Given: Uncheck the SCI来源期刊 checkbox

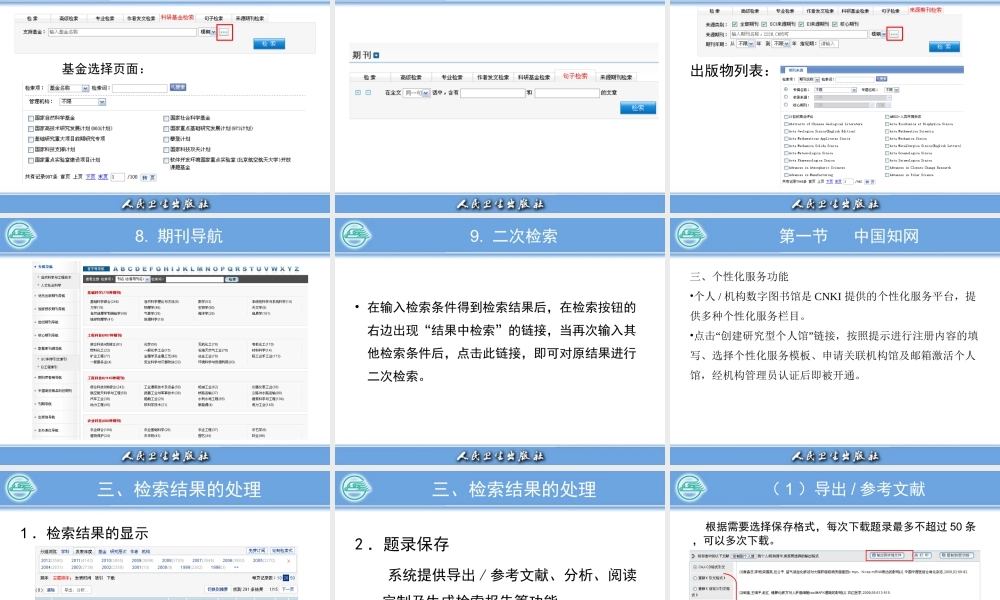Looking at the screenshot, I should (763, 24).
